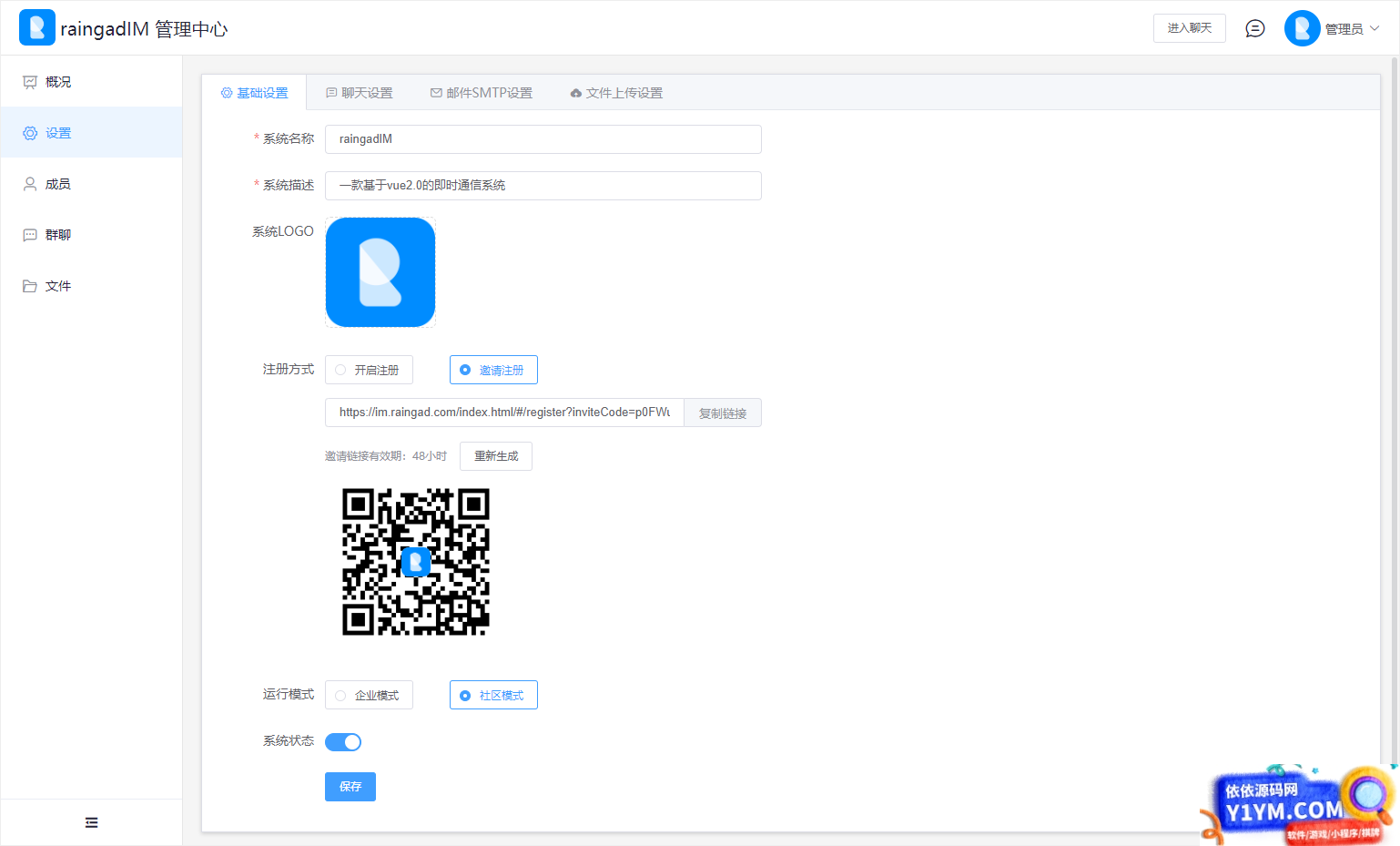Select the 邀请注册 radio option
The height and width of the screenshot is (846, 1400).
pyautogui.click(x=493, y=370)
